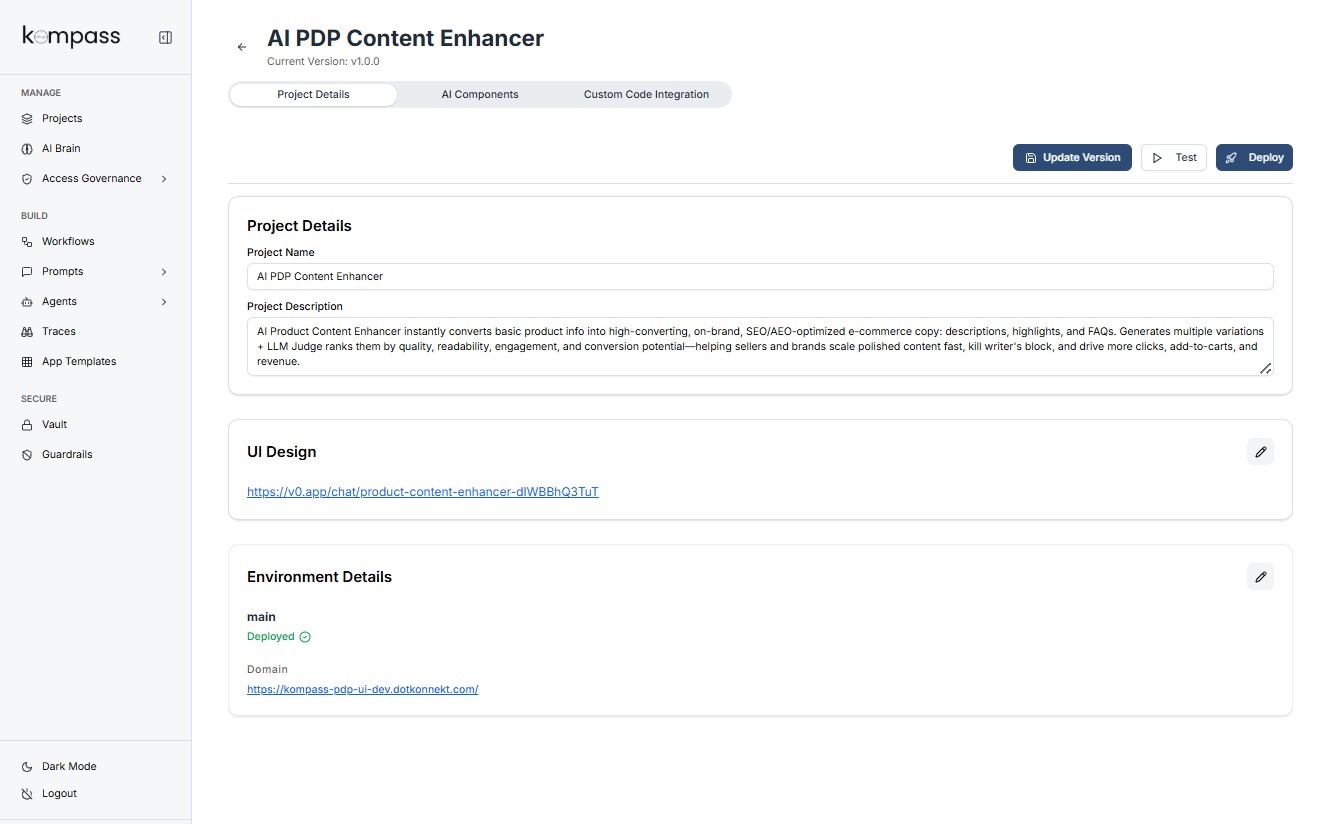Image resolution: width=1329 pixels, height=824 pixels.
Task: Click the AI Brain icon
Action: [27, 149]
